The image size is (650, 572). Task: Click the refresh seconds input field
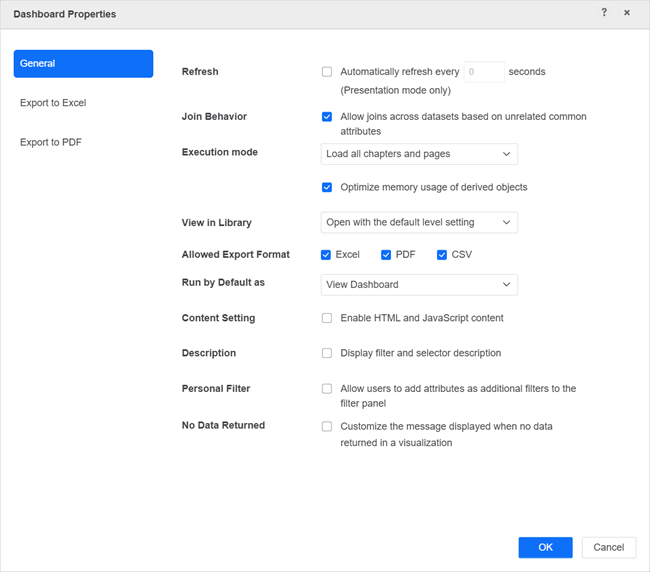pyautogui.click(x=484, y=72)
